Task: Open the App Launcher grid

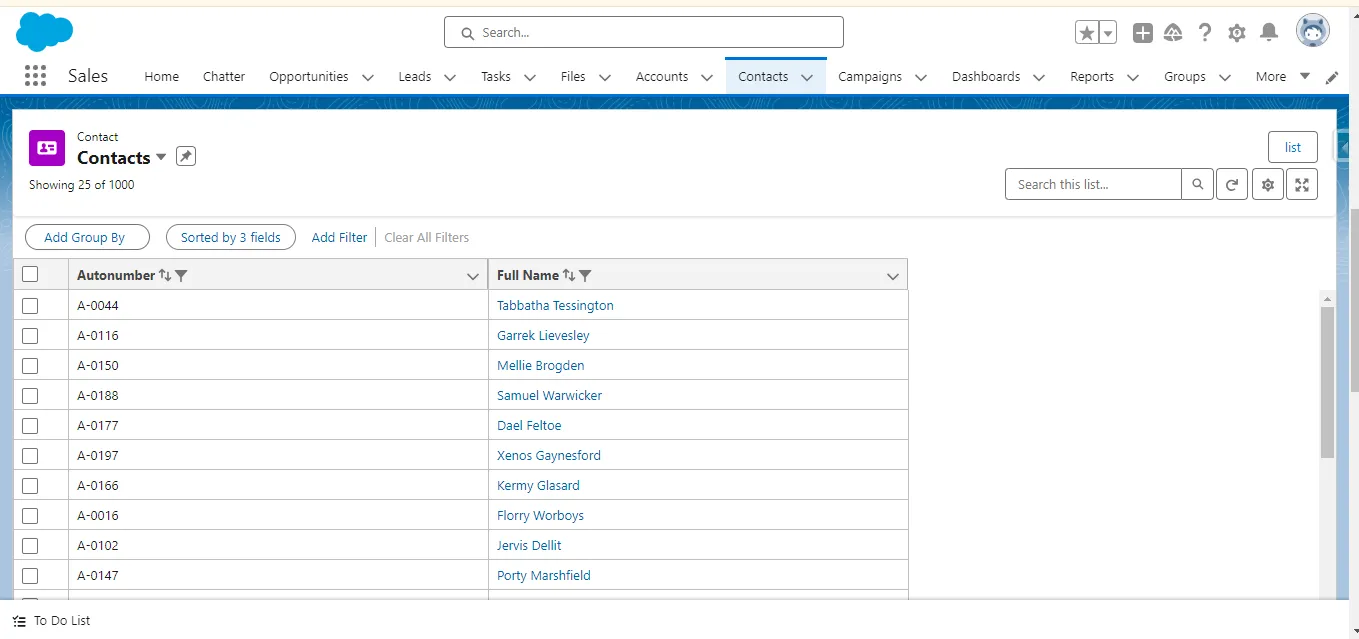Action: [35, 76]
